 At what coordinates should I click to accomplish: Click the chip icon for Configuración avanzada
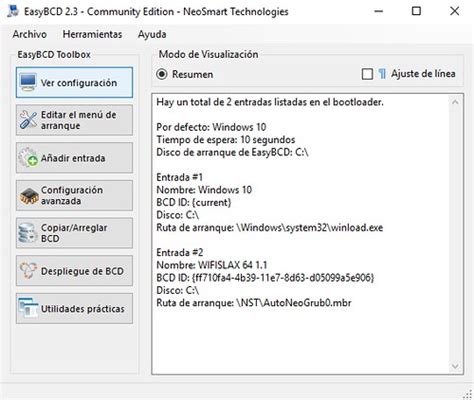pyautogui.click(x=29, y=196)
